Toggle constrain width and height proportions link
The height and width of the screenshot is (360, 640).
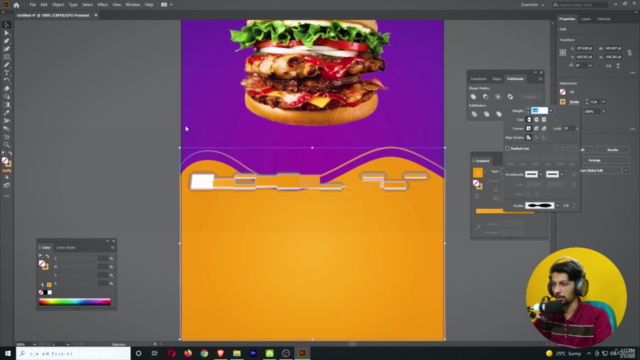[x=629, y=53]
